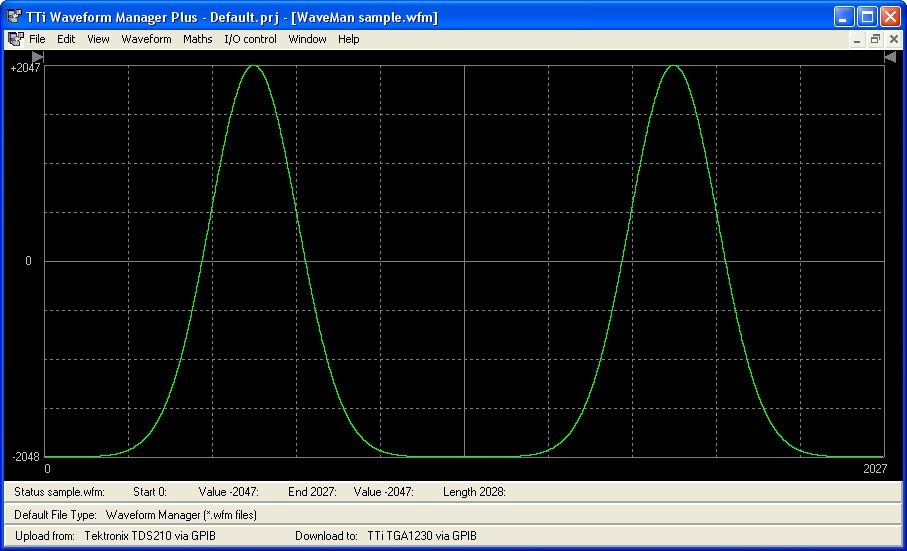Click the title bar text of the window
The image size is (907, 551).
(232, 17)
